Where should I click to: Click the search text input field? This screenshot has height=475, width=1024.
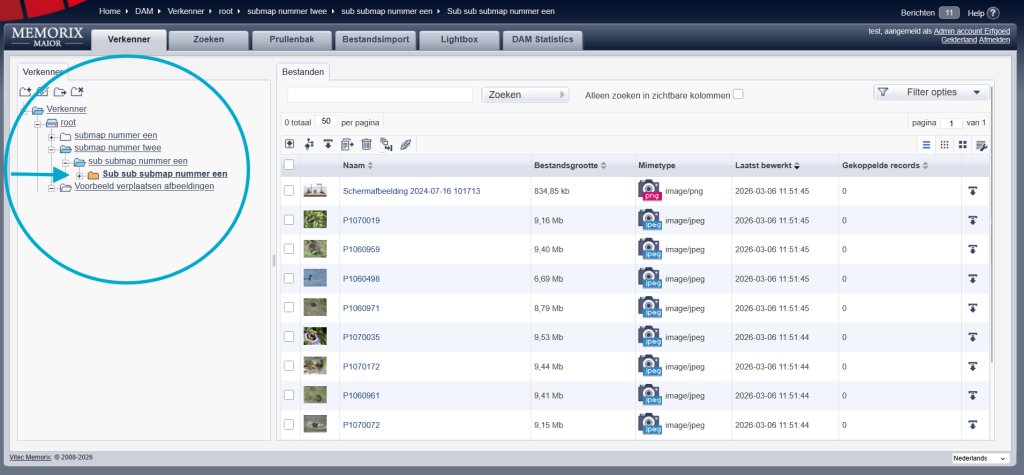coord(379,95)
